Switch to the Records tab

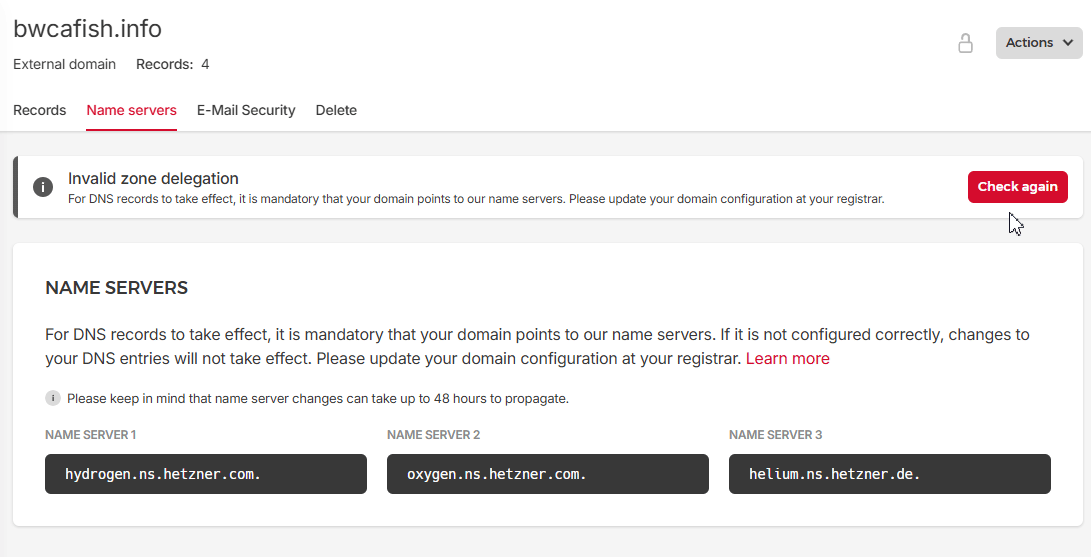click(x=40, y=110)
